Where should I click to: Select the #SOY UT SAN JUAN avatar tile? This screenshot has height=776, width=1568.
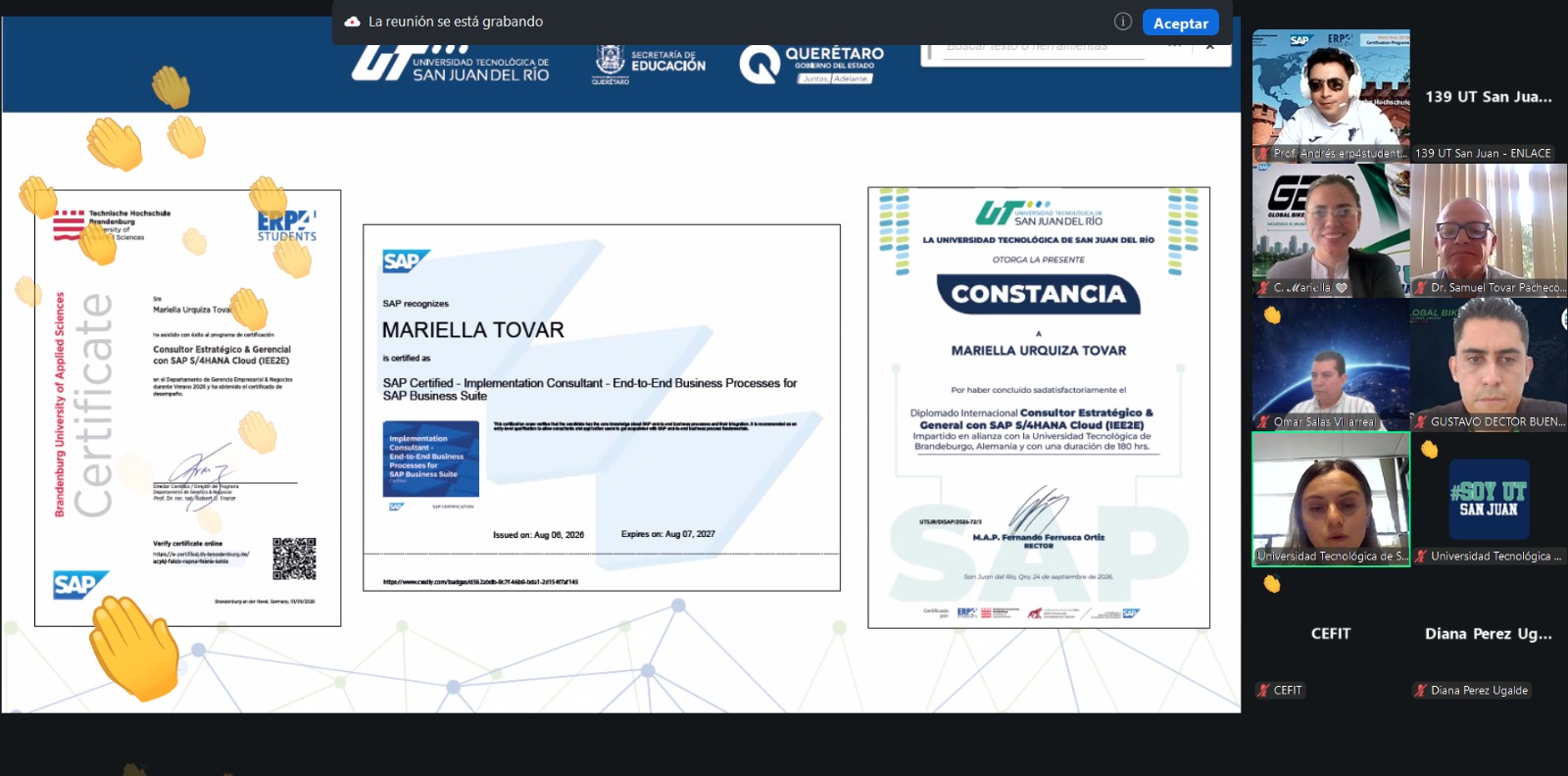(x=1489, y=499)
